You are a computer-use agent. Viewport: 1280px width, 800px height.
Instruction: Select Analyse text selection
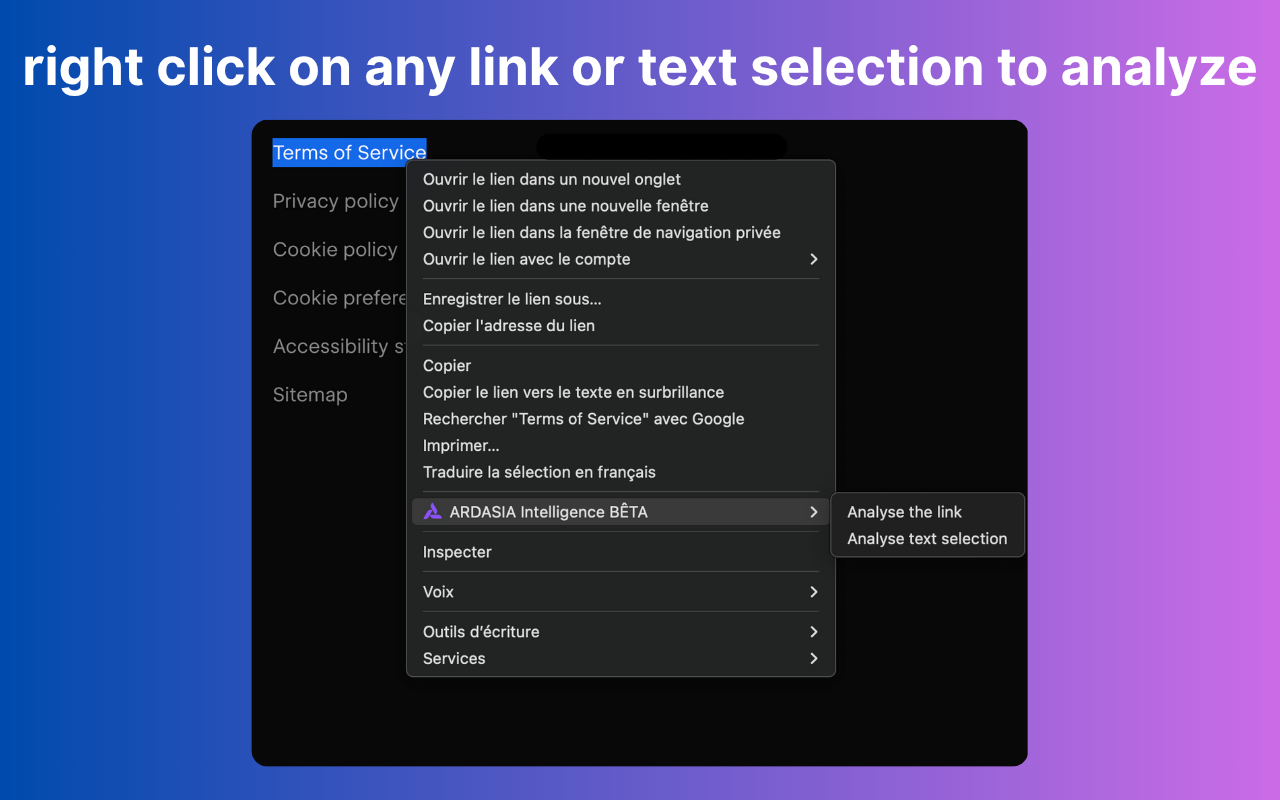click(927, 539)
